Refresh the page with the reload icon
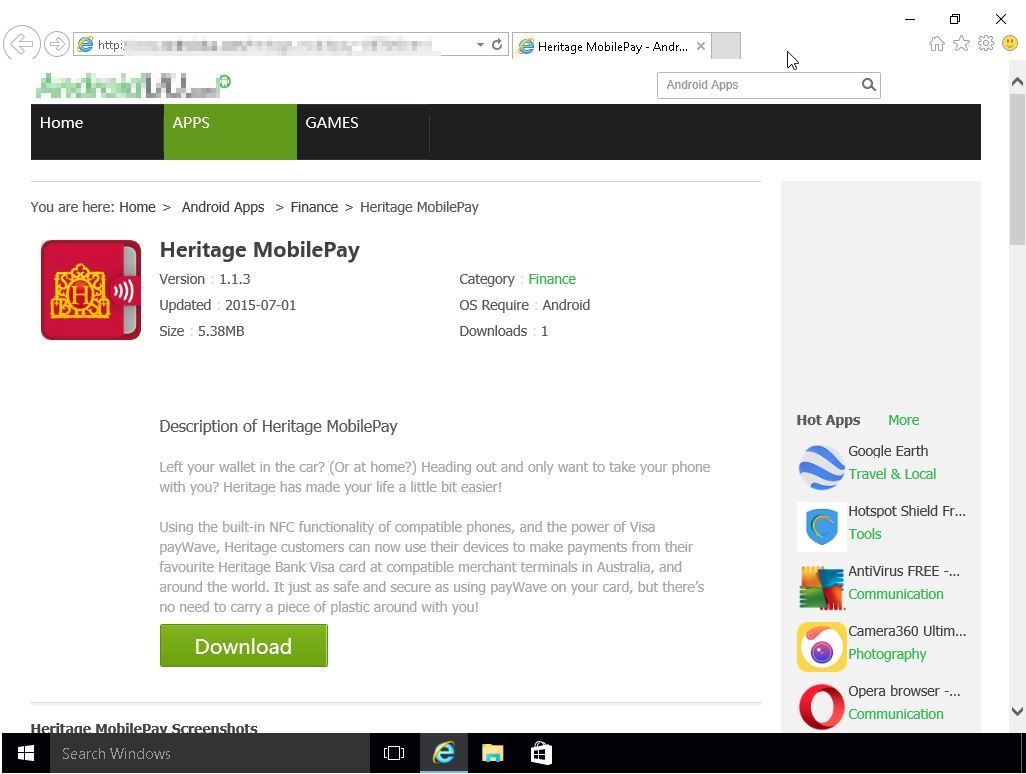This screenshot has height=774, width=1026. coord(497,44)
